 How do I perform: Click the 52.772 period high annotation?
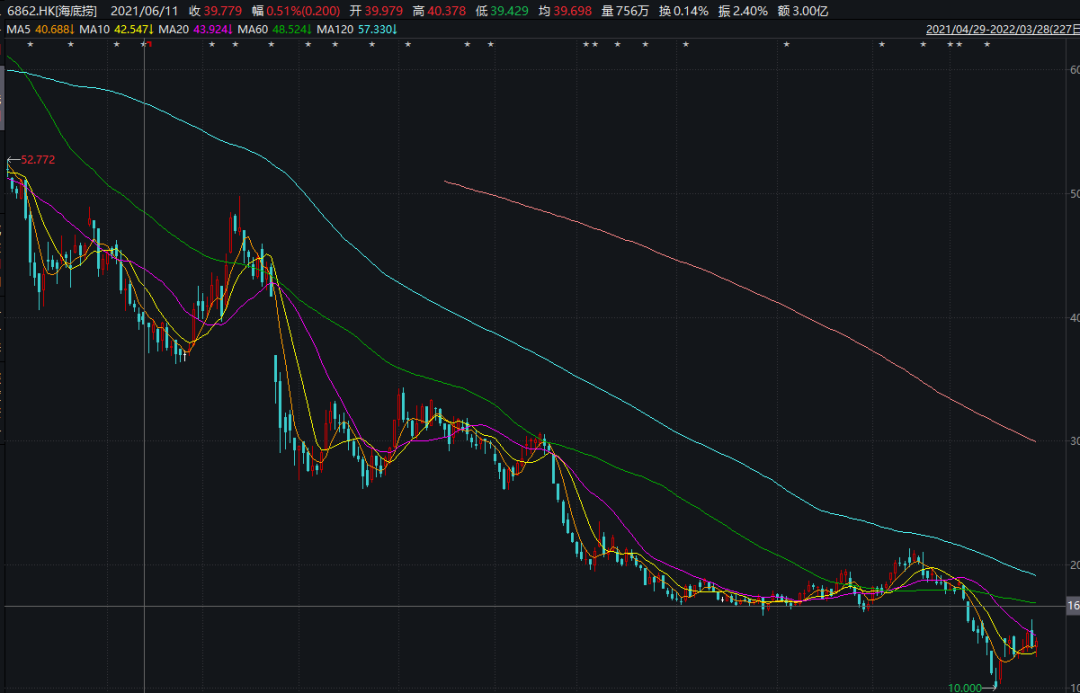pos(38,160)
